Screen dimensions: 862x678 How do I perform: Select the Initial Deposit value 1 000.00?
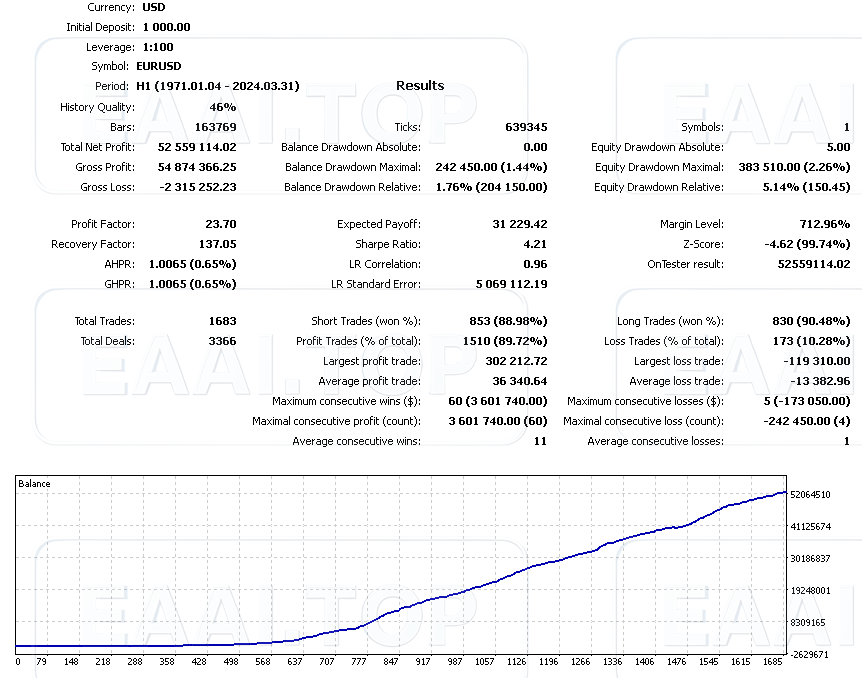[x=167, y=27]
